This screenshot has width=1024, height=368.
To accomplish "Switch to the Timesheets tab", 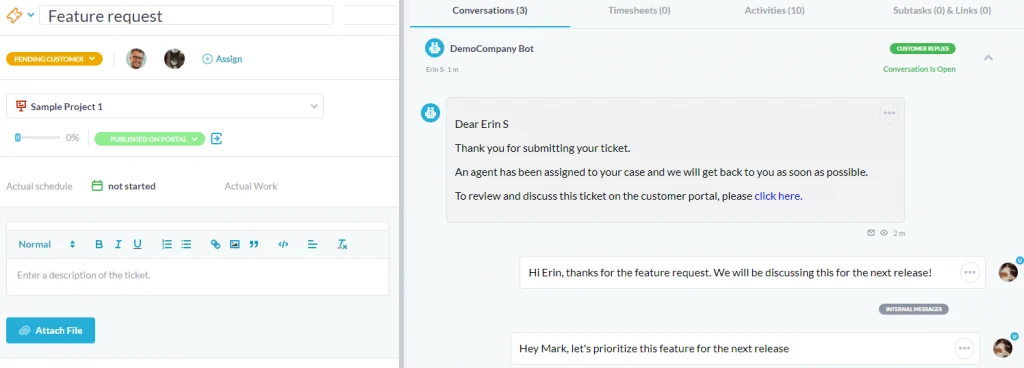I will (x=639, y=10).
